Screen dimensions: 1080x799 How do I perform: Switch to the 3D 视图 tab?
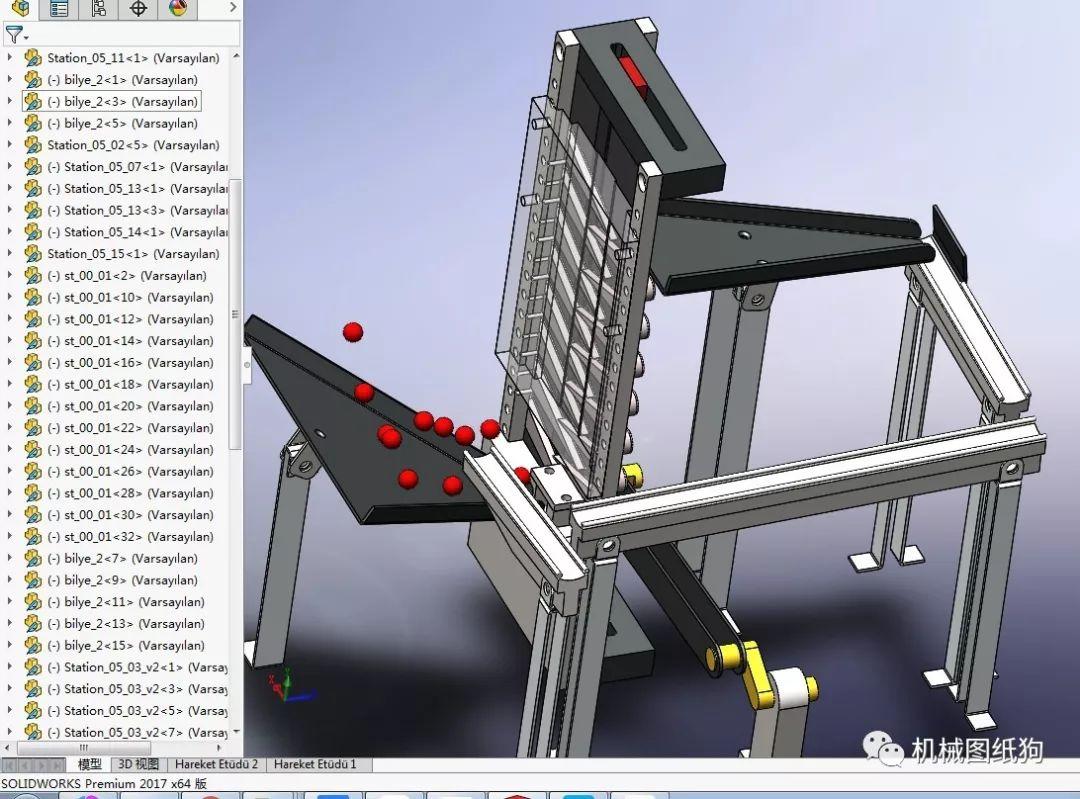pyautogui.click(x=138, y=764)
